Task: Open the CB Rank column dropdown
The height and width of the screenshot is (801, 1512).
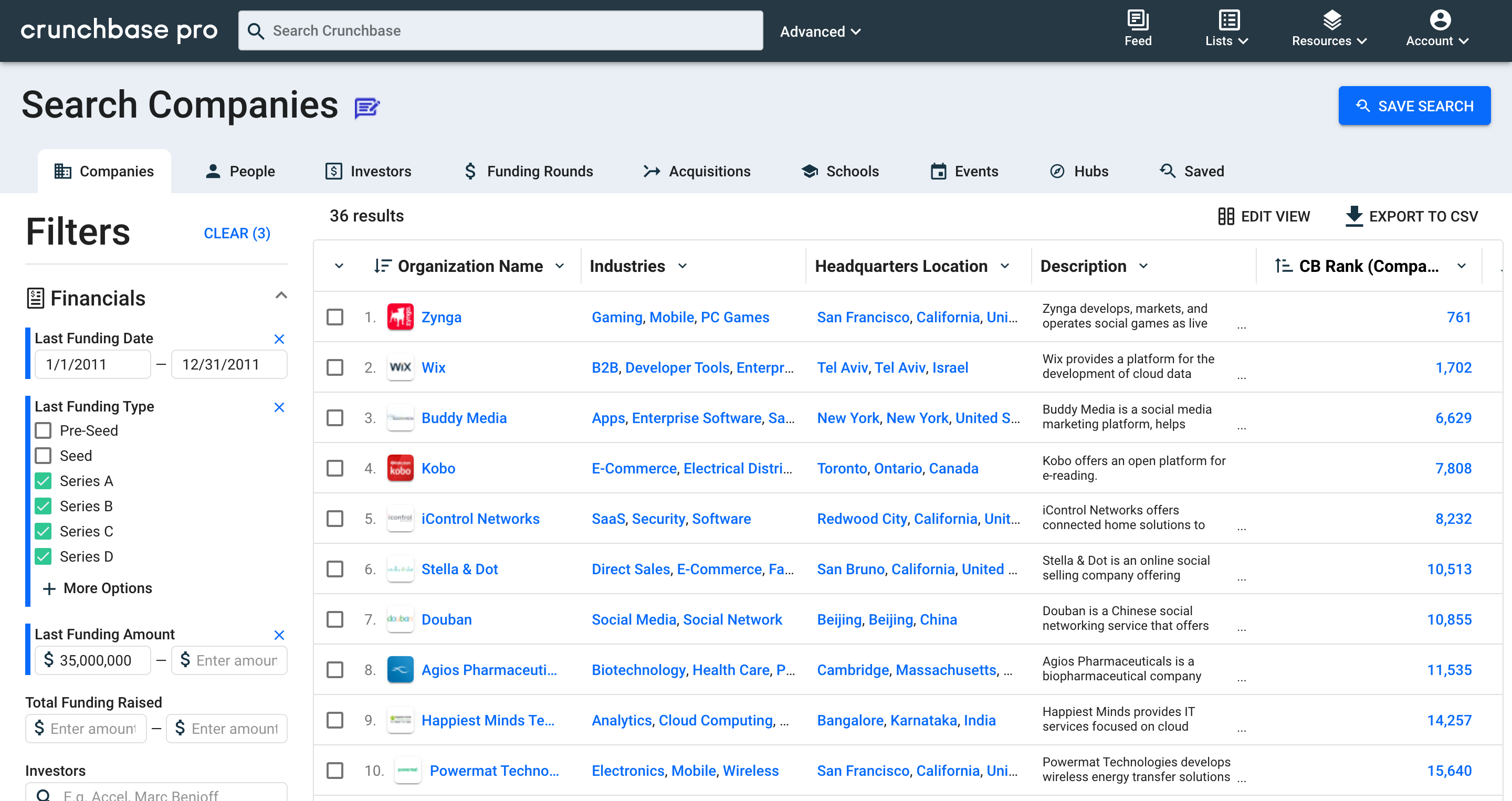Action: click(1462, 266)
